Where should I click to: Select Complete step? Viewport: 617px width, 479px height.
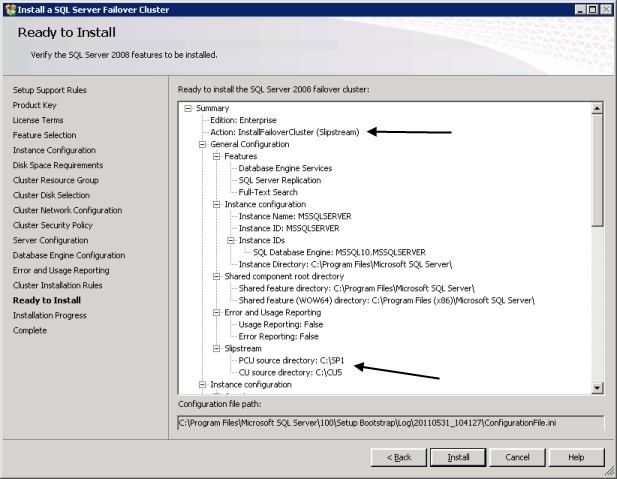[x=30, y=331]
